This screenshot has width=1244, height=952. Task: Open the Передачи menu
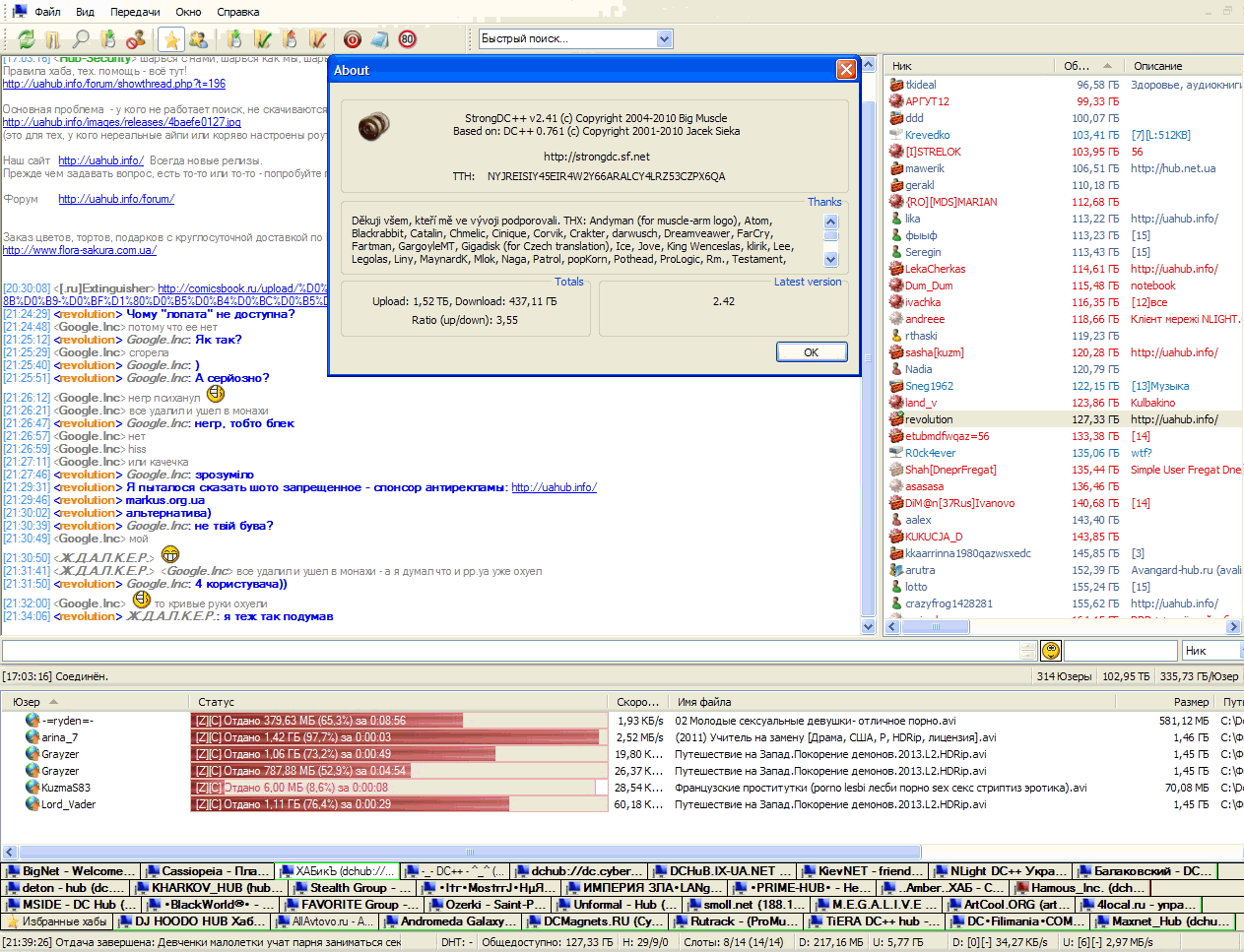pos(135,12)
